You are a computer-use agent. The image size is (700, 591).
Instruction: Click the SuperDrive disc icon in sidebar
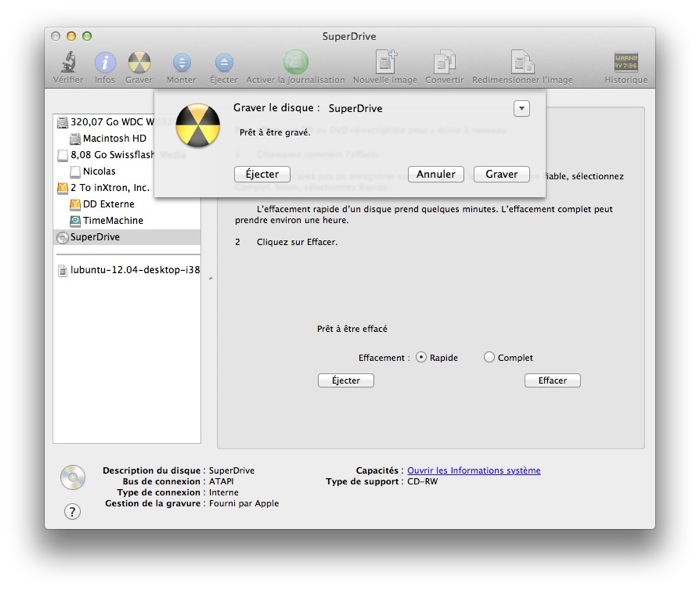coord(62,237)
